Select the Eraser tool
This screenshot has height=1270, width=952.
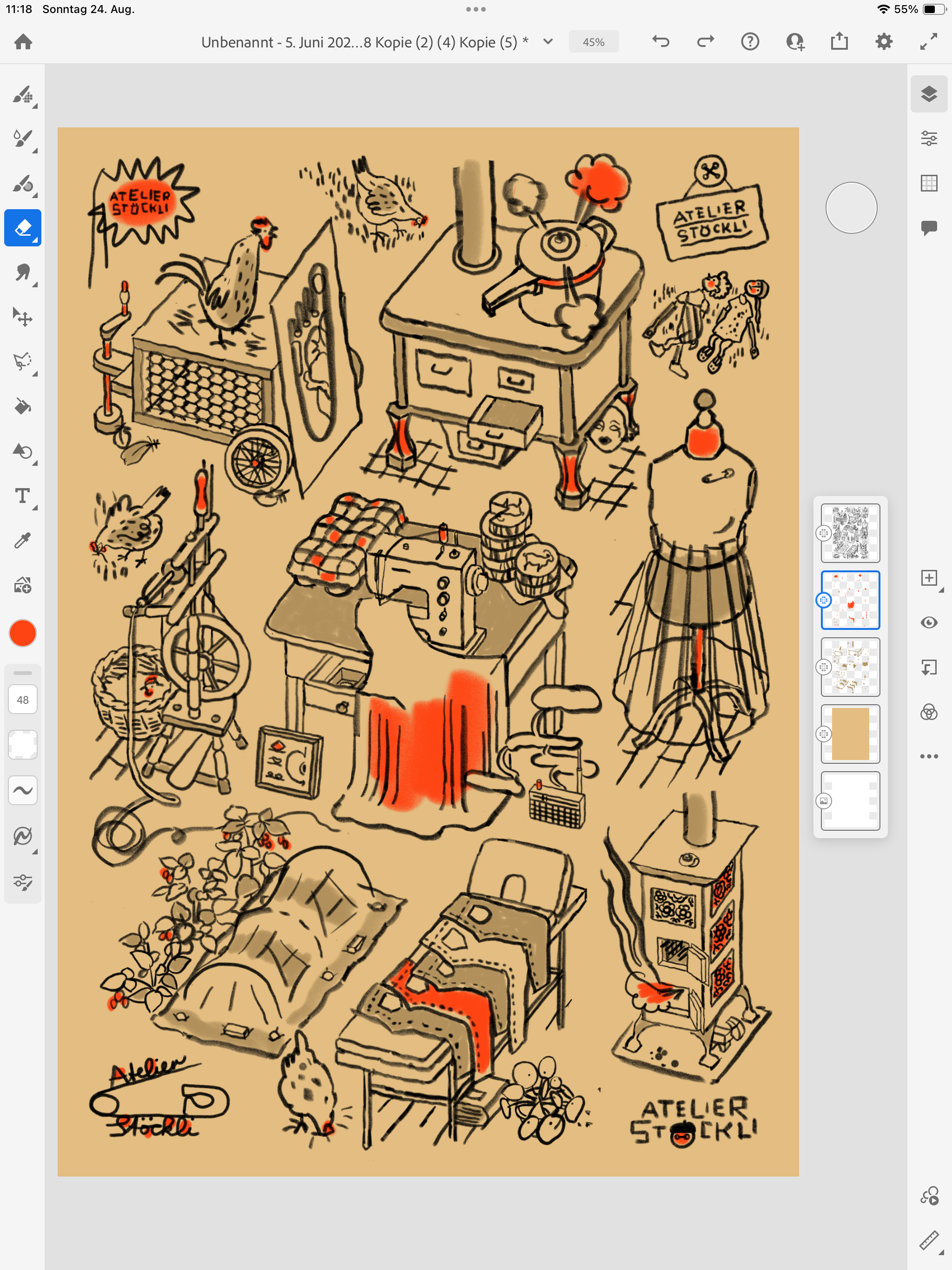coord(22,228)
